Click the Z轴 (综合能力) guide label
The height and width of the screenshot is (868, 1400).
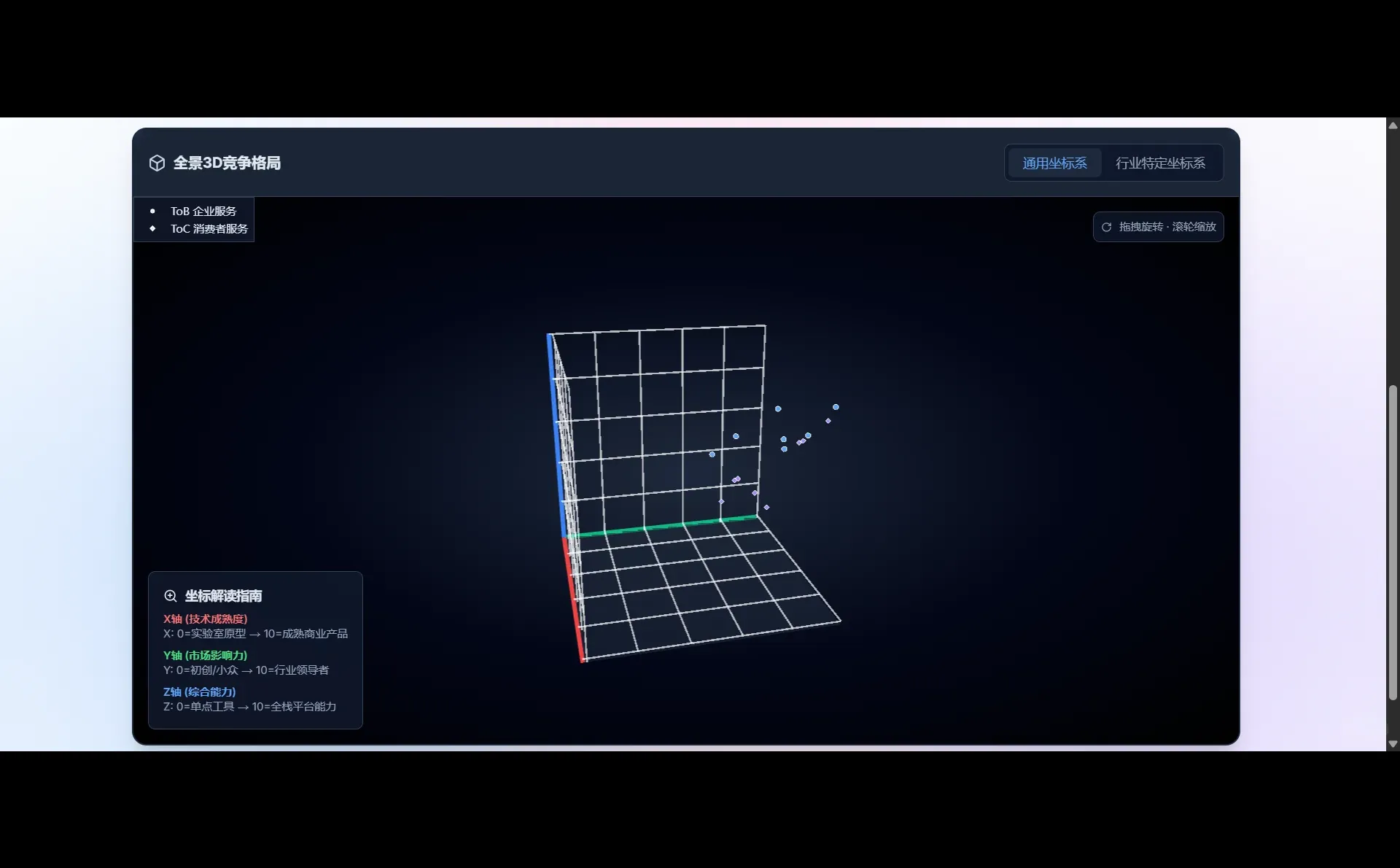(199, 691)
